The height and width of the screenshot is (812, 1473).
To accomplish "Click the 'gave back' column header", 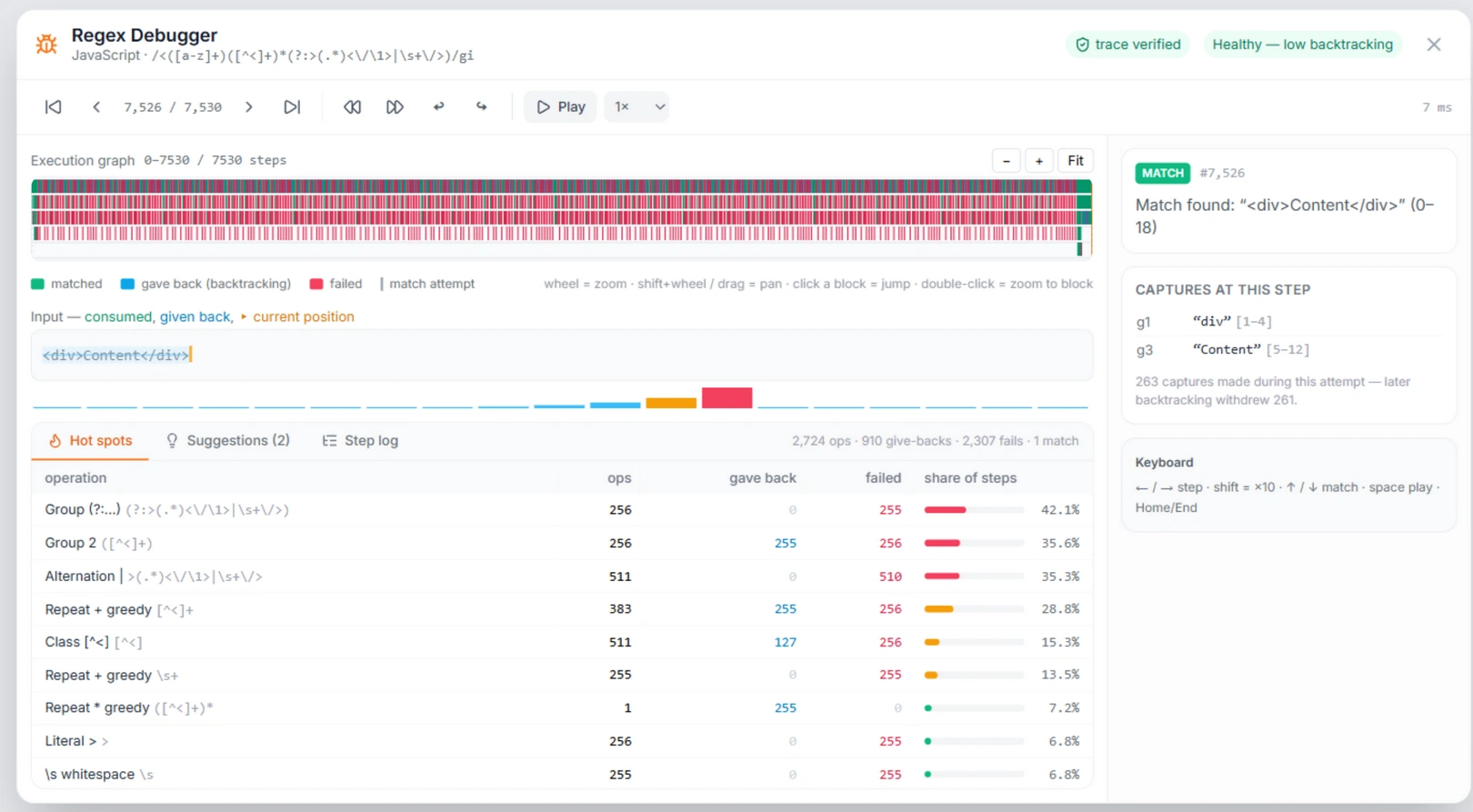I will coord(762,478).
